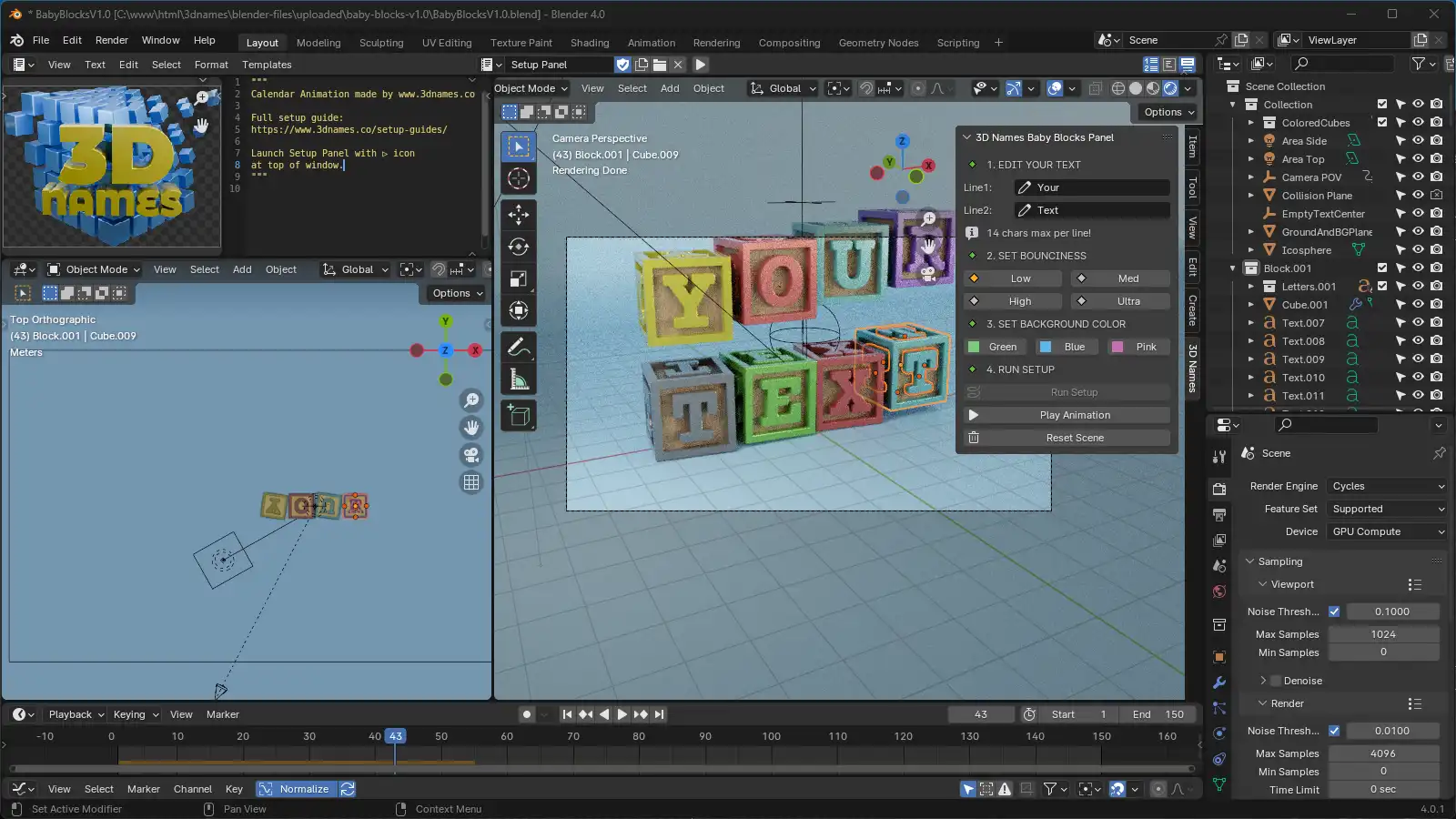Viewport: 1456px width, 819px height.
Task: Select the Annotate tool
Action: tap(519, 349)
